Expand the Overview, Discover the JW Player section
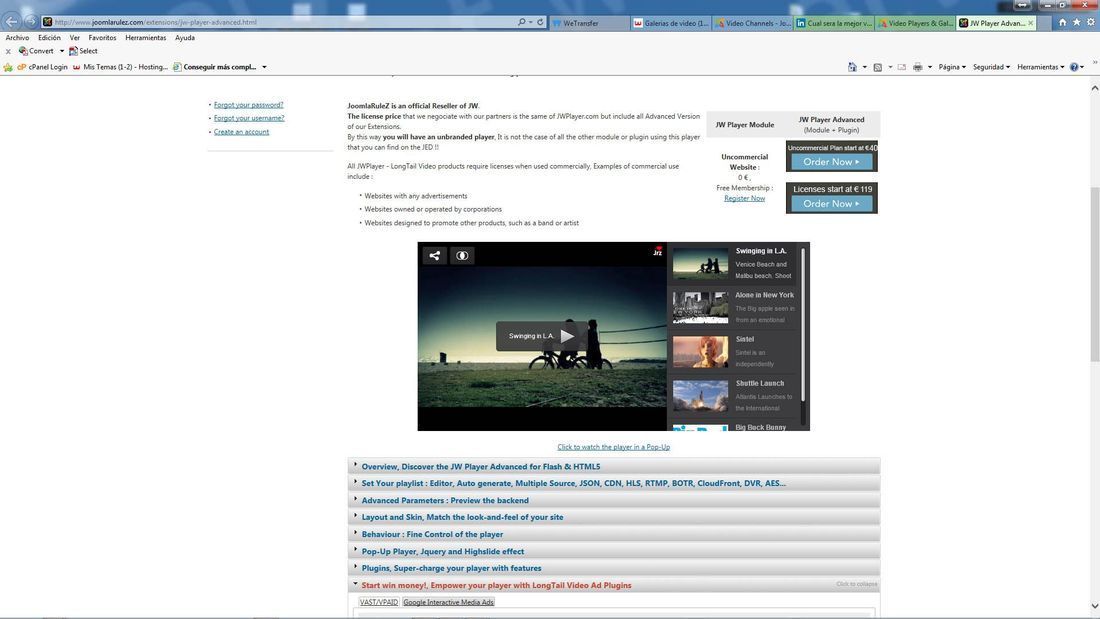The height and width of the screenshot is (619, 1100). click(x=614, y=467)
